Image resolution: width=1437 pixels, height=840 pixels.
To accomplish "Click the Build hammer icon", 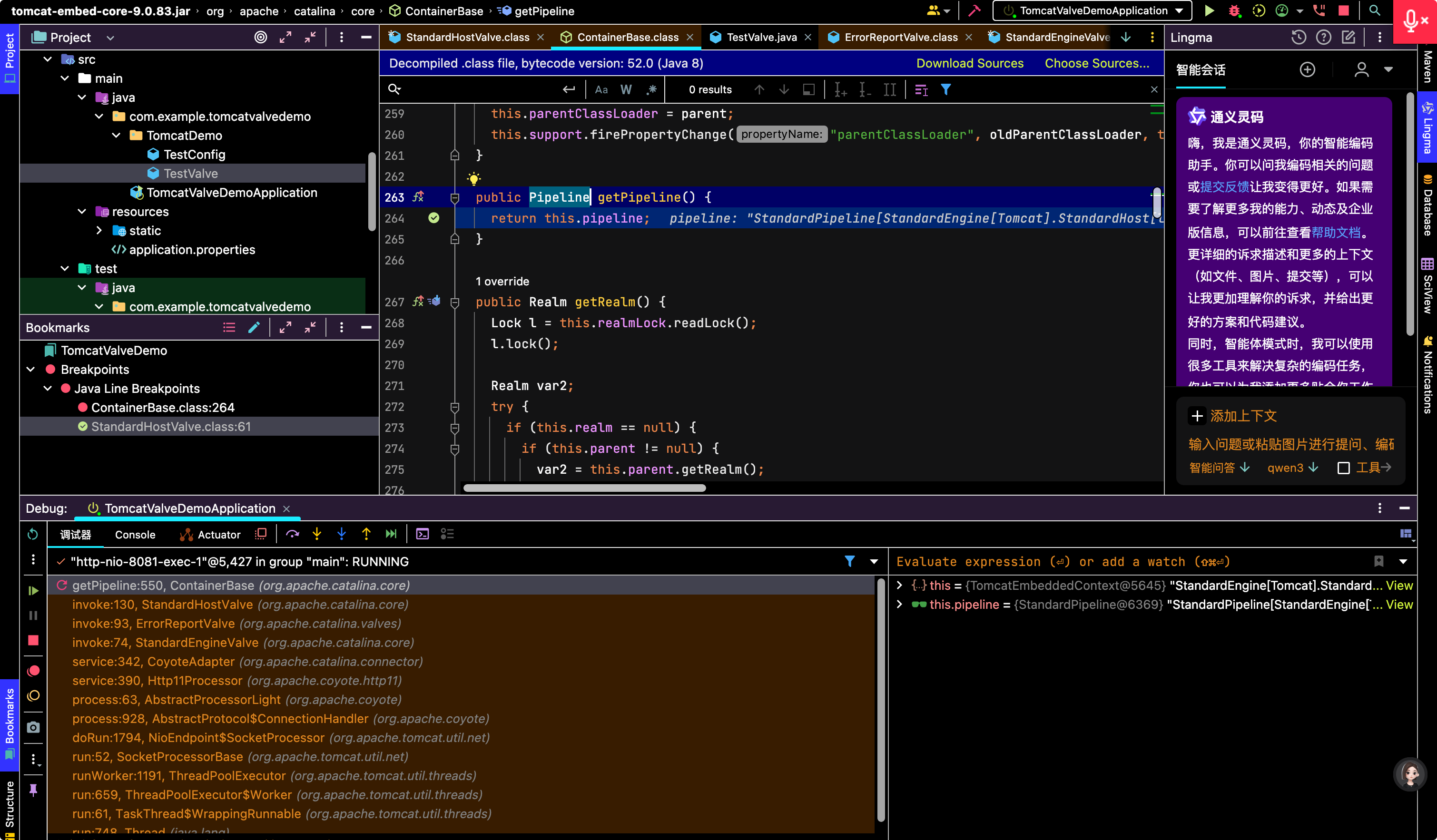I will [x=974, y=11].
